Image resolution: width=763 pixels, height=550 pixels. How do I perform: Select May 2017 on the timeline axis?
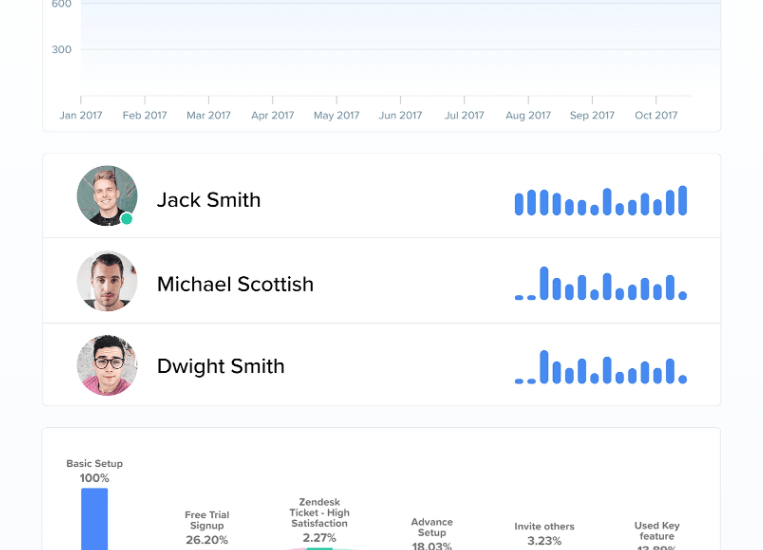coord(336,116)
